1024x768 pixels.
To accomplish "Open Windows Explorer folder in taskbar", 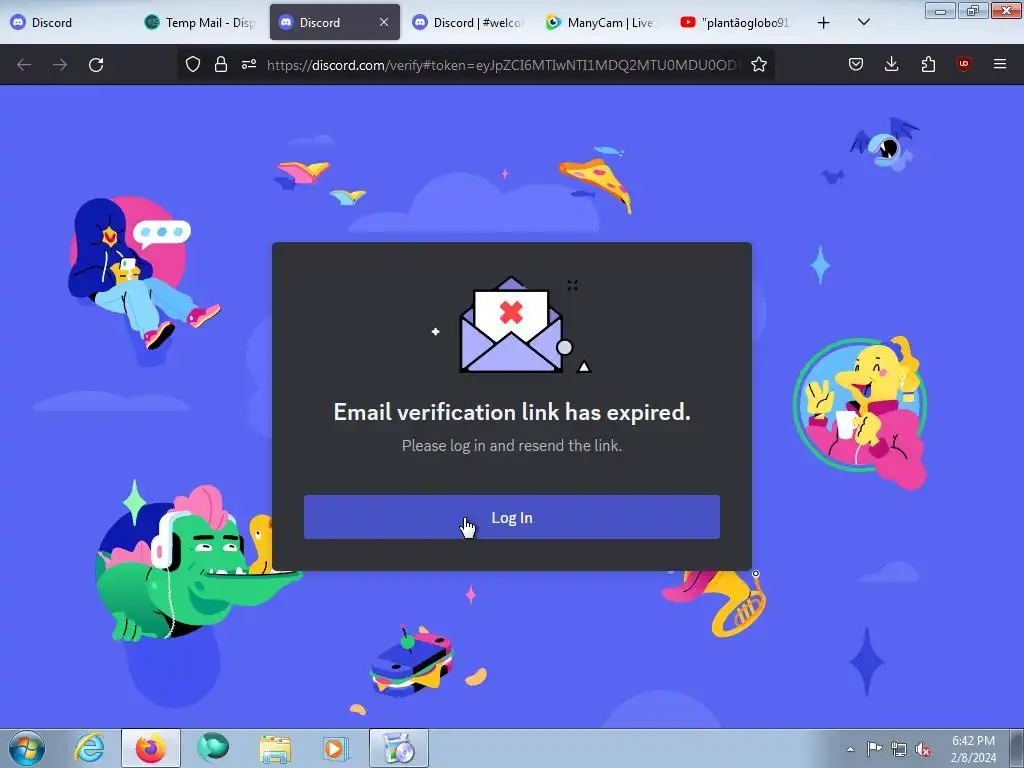I will click(275, 748).
